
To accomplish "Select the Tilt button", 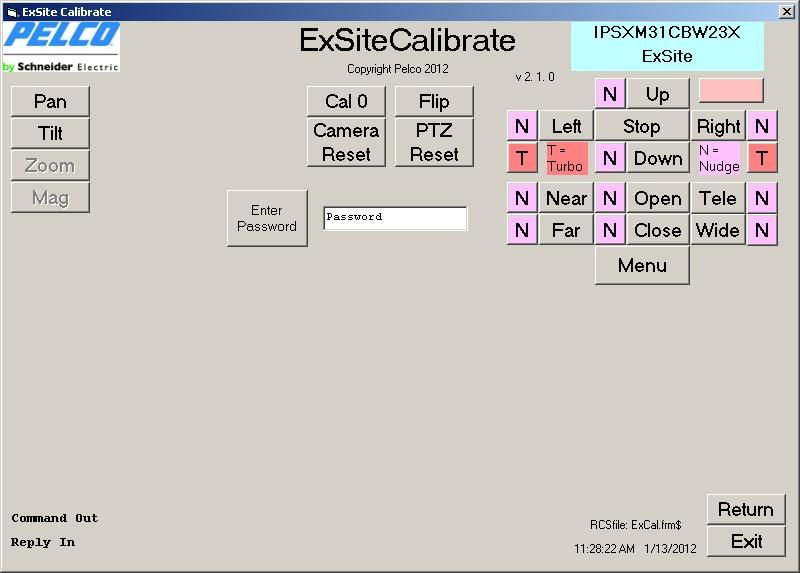I will [50, 133].
